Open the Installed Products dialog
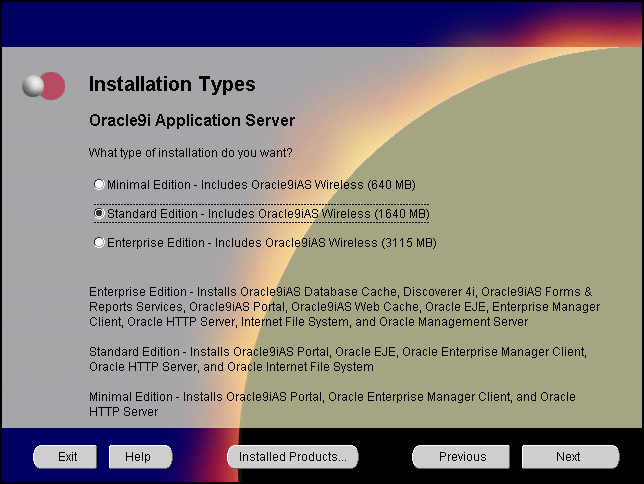The width and height of the screenshot is (644, 484). tap(292, 456)
